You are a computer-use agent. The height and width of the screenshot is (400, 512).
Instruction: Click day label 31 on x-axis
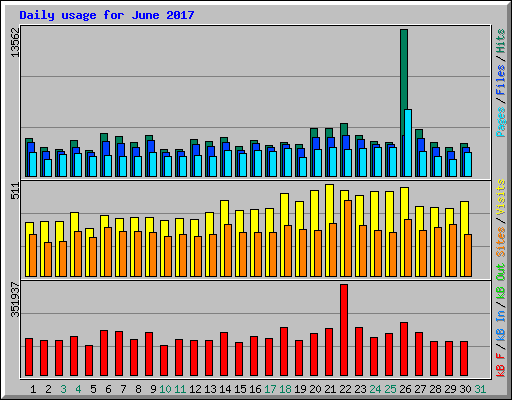pos(480,389)
